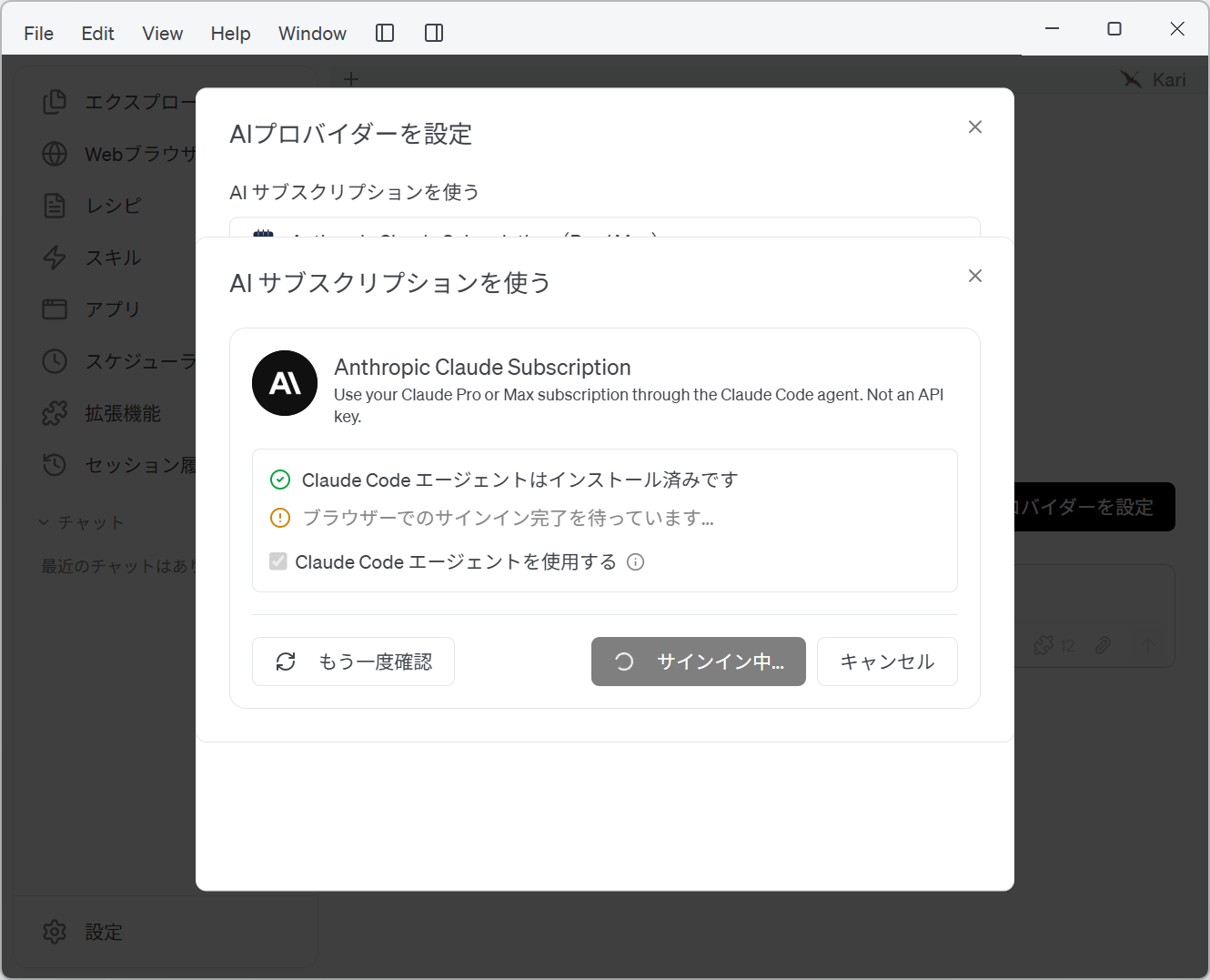Collapse the チャット section chevron
Screen dimensions: 1210x980
coord(44,522)
